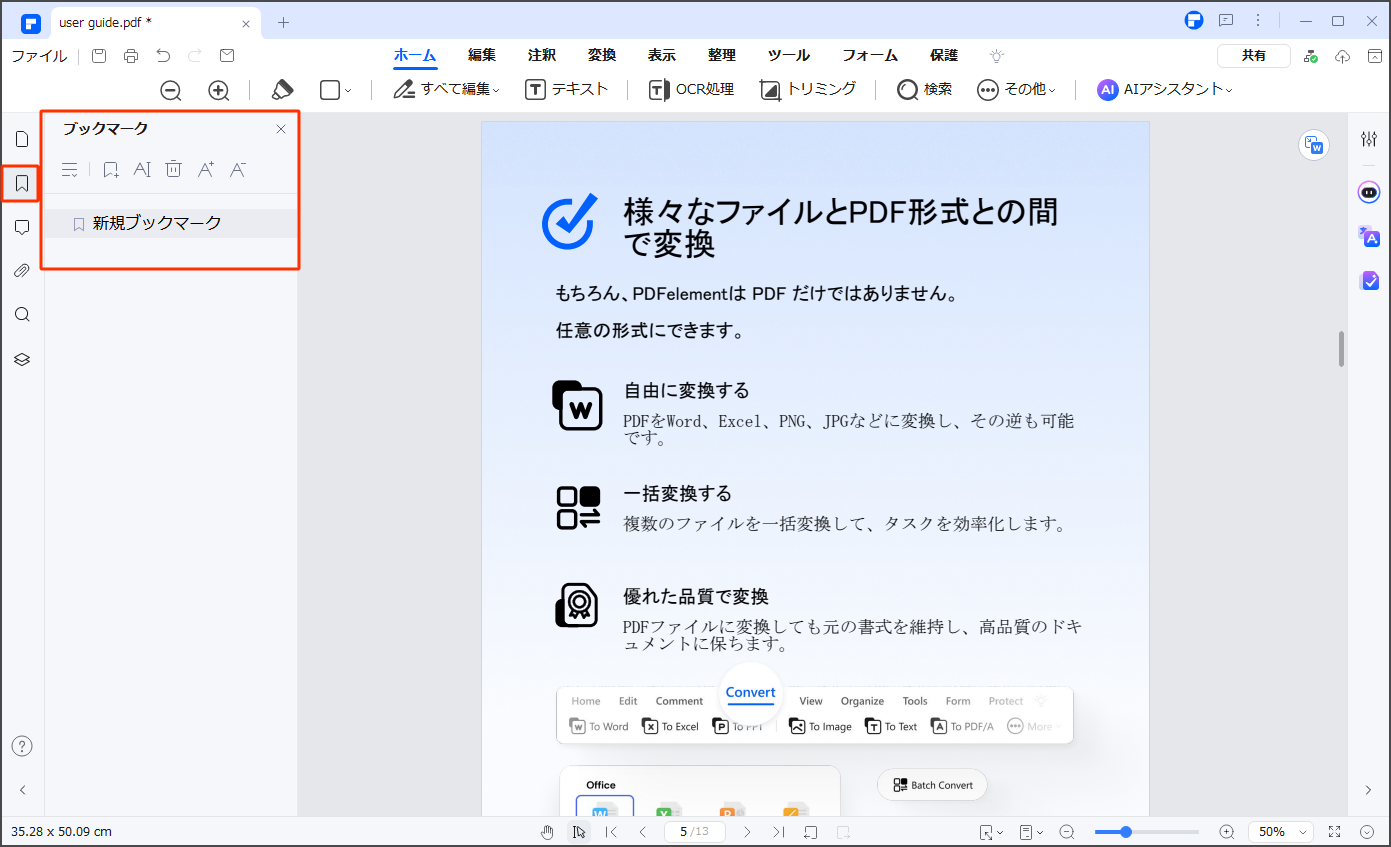The height and width of the screenshot is (847, 1391).
Task: Click the page number field showing 5
Action: click(x=694, y=832)
